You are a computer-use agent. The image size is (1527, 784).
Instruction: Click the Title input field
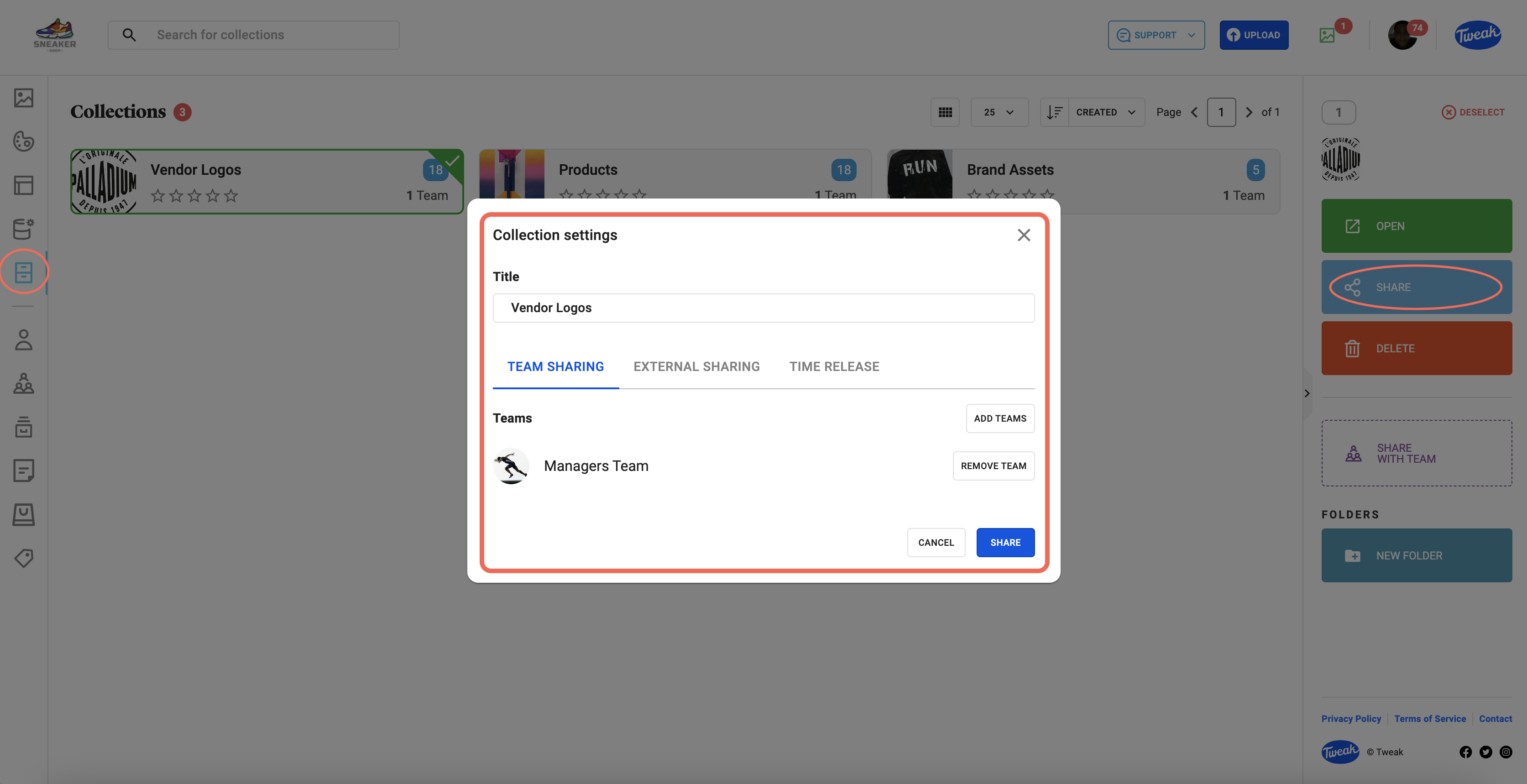click(763, 308)
